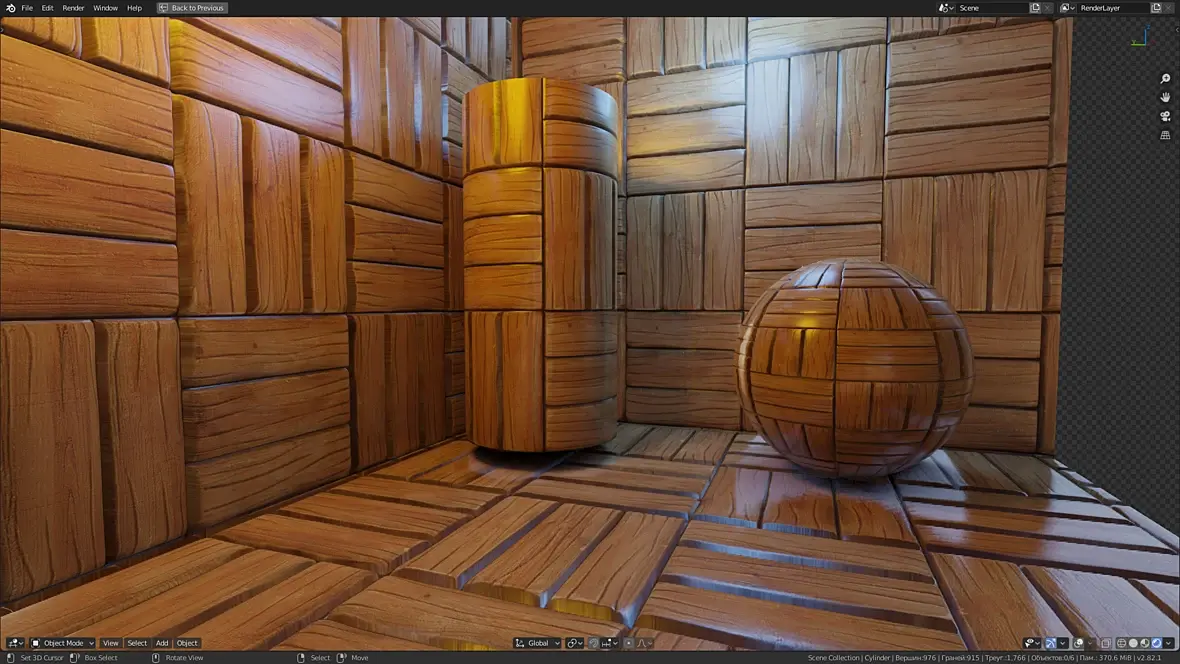1180x664 pixels.
Task: Add new view layer beside RenderLayer
Action: 1157,8
